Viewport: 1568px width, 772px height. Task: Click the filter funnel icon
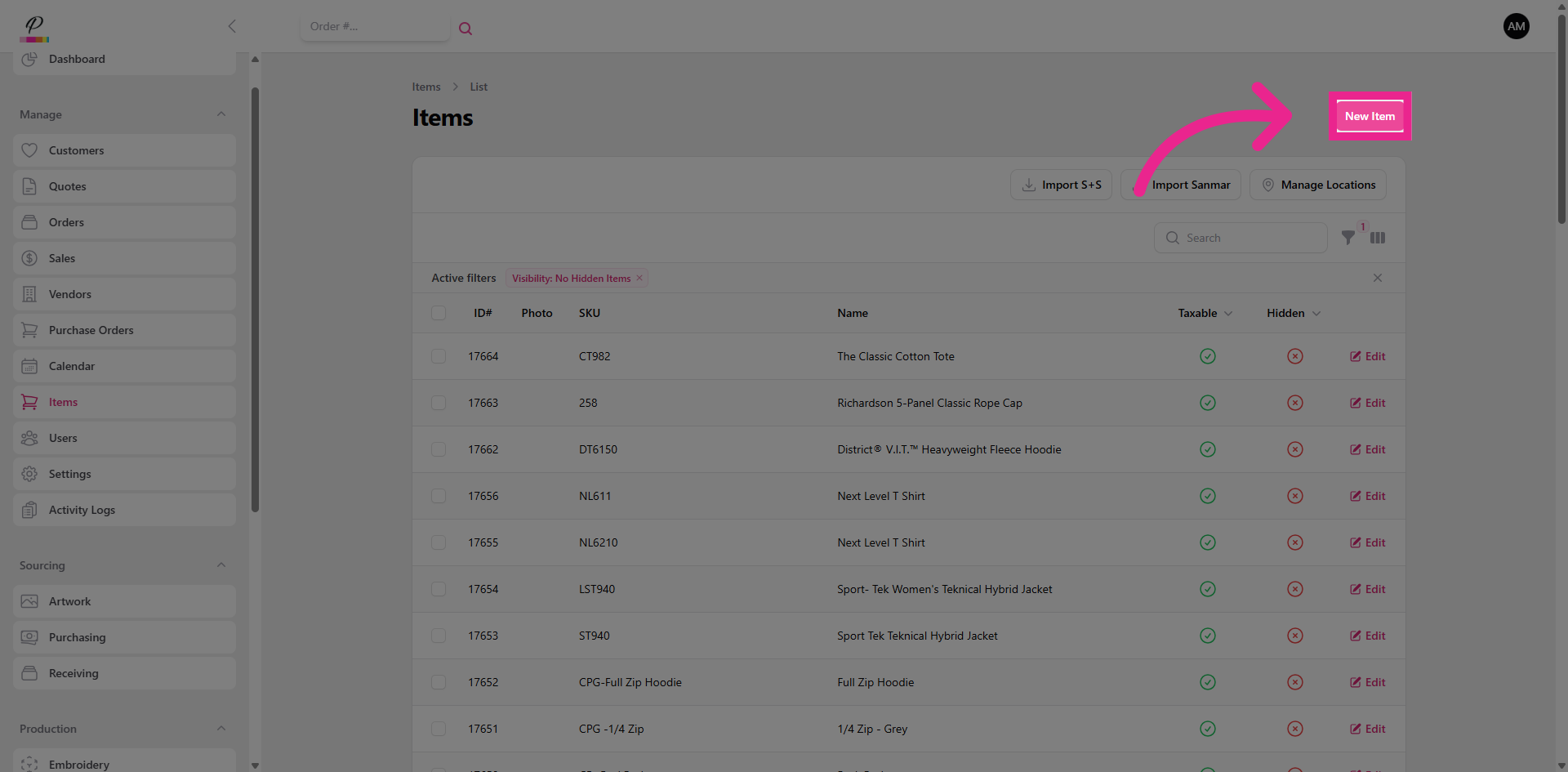(1348, 238)
